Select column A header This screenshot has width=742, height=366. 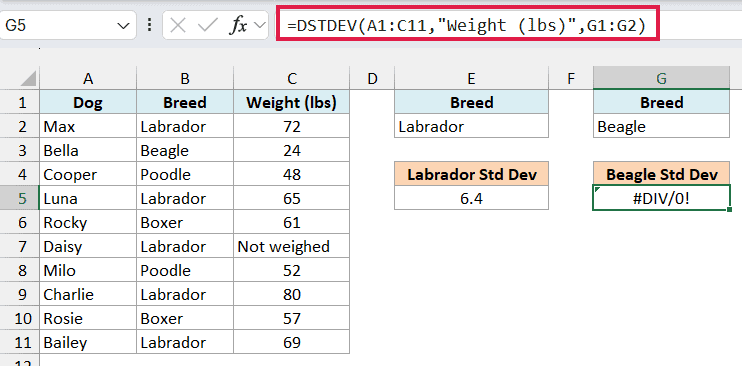pos(88,79)
